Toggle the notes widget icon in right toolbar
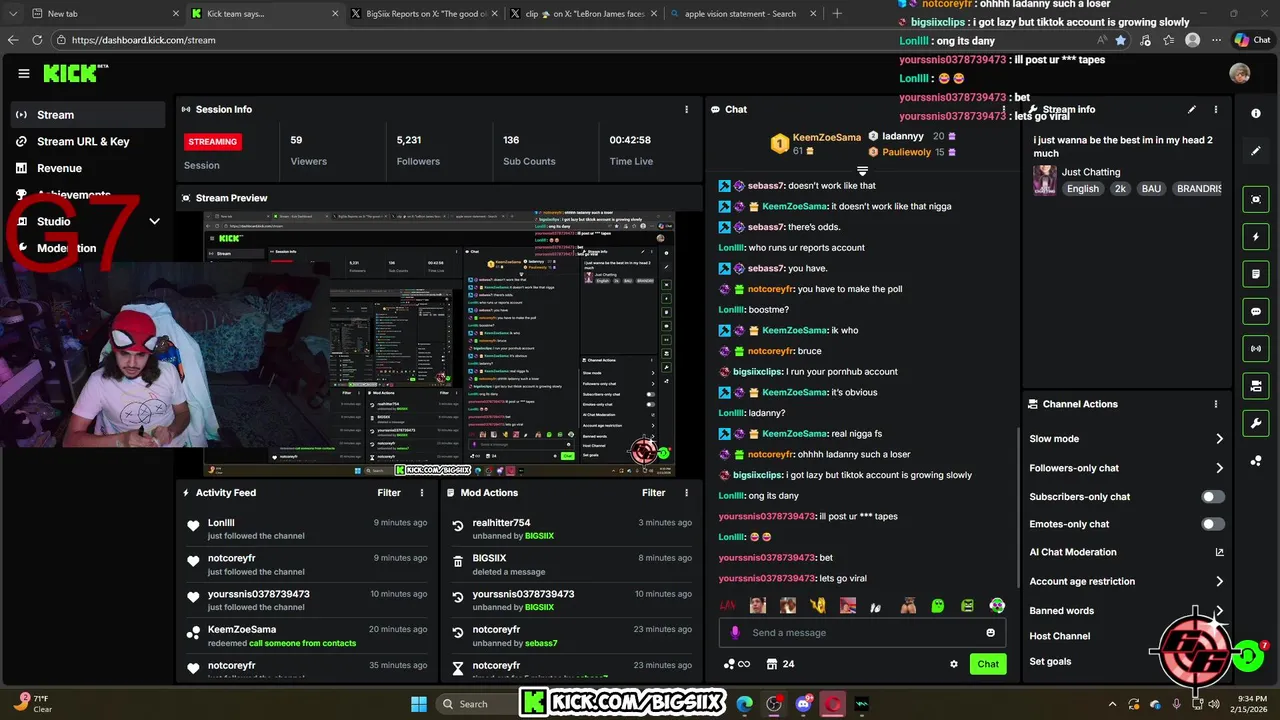Image resolution: width=1280 pixels, height=720 pixels. pos(1256,274)
